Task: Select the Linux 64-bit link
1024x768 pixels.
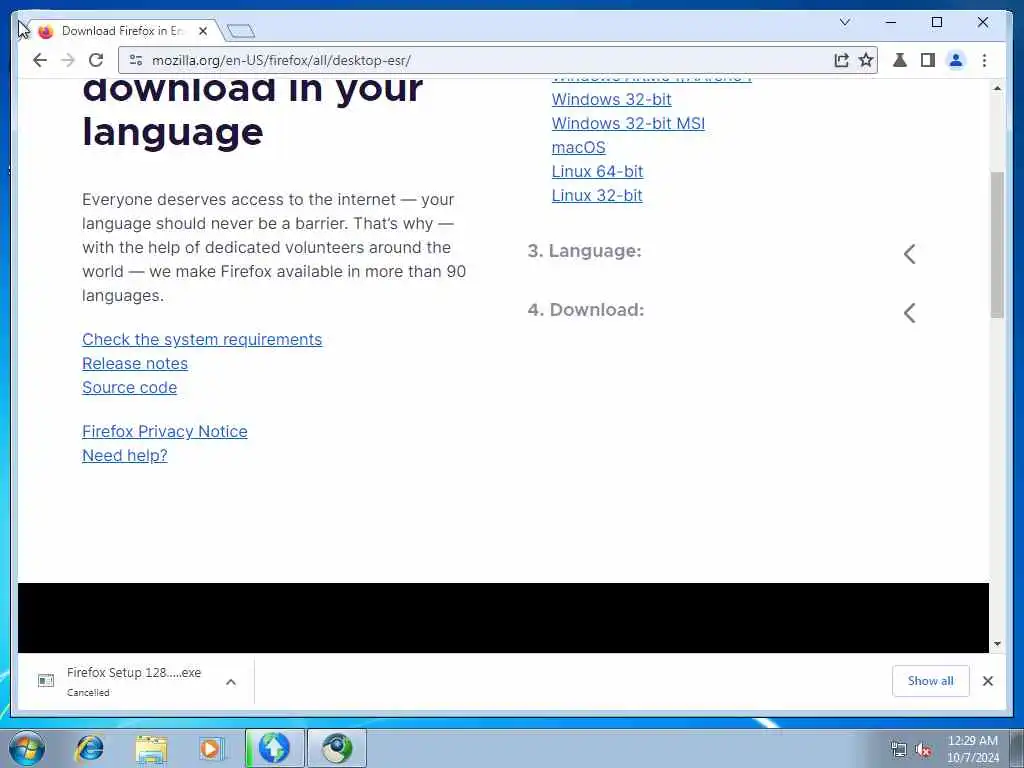Action: [x=598, y=171]
